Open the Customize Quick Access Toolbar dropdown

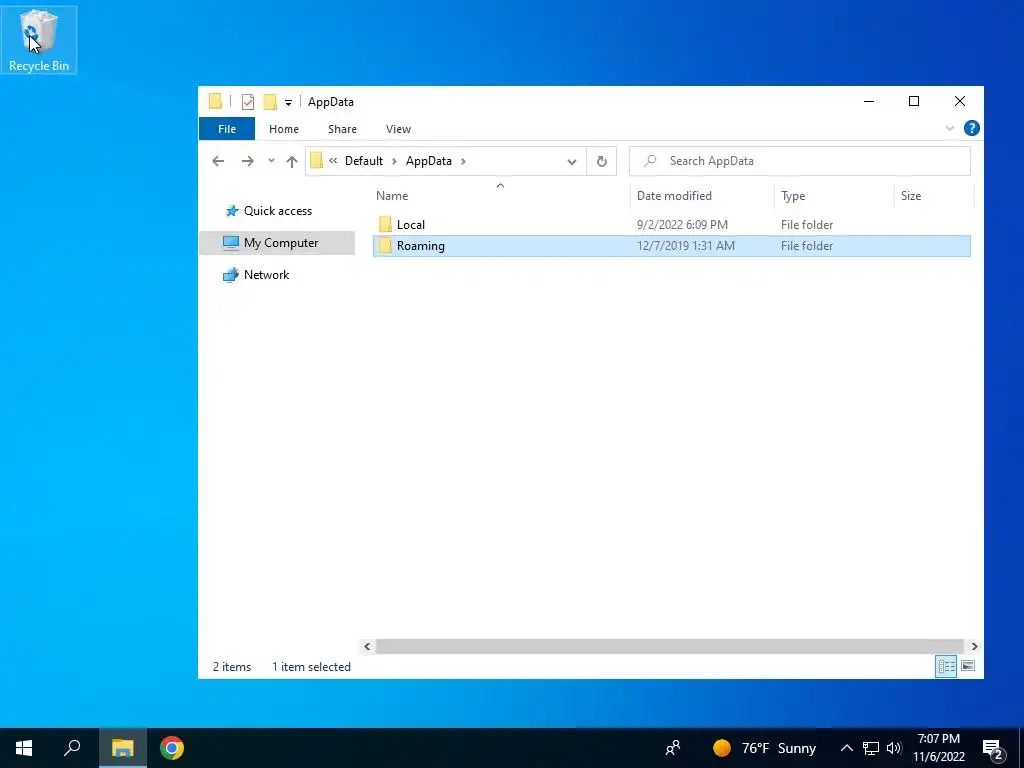(x=288, y=103)
